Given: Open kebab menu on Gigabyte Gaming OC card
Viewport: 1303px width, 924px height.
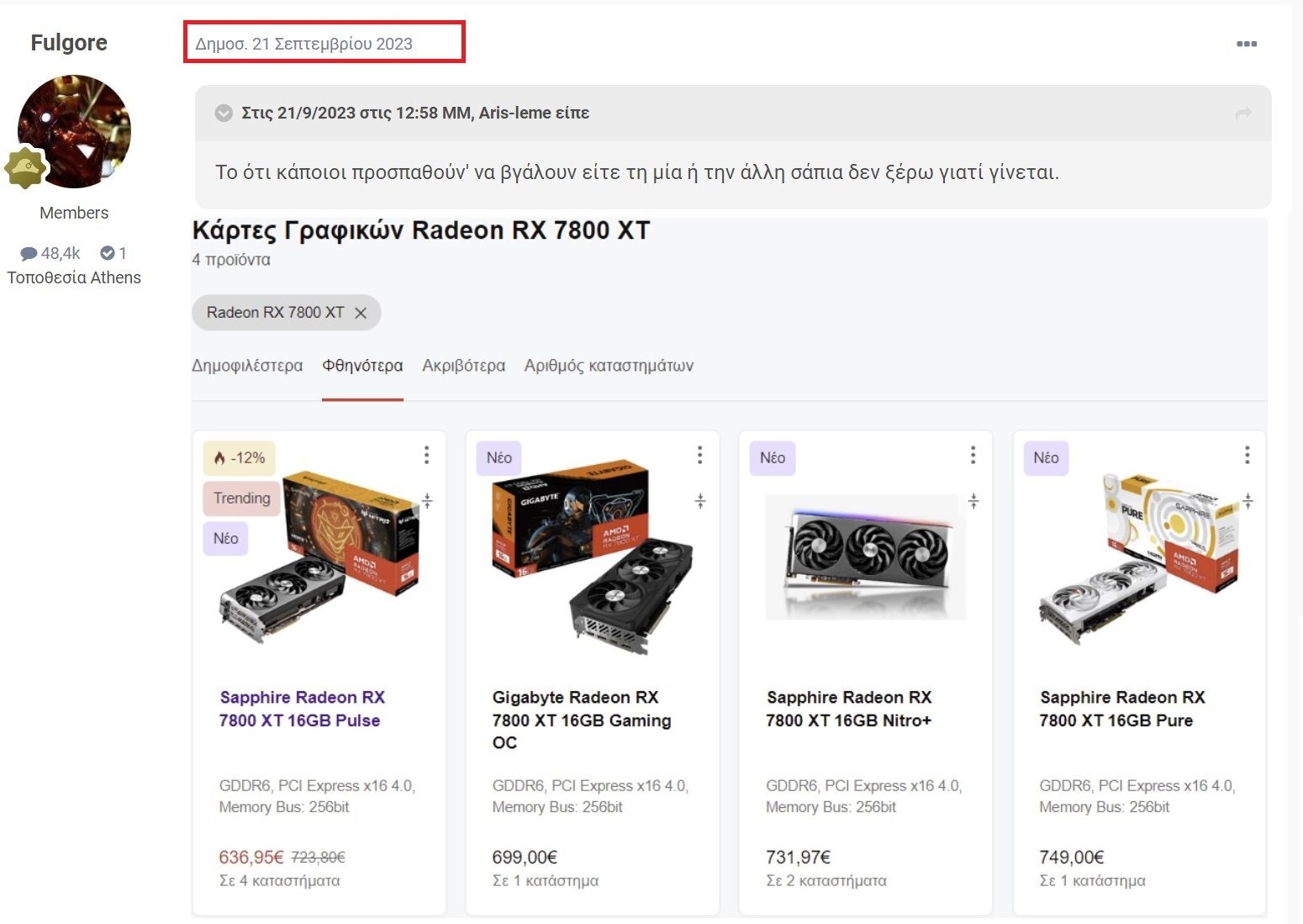Looking at the screenshot, I should click(699, 455).
